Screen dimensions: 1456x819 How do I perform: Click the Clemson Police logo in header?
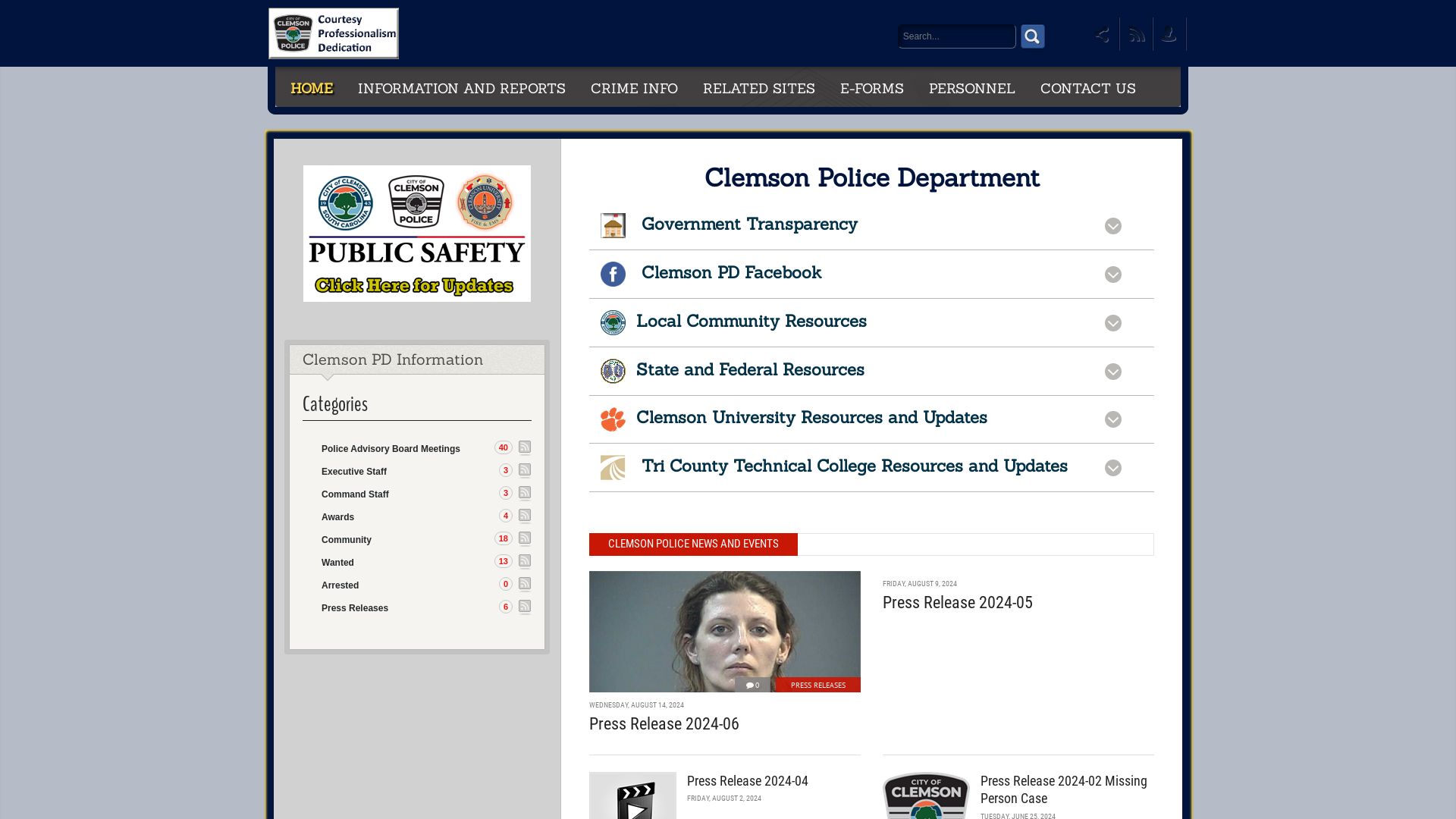(334, 33)
